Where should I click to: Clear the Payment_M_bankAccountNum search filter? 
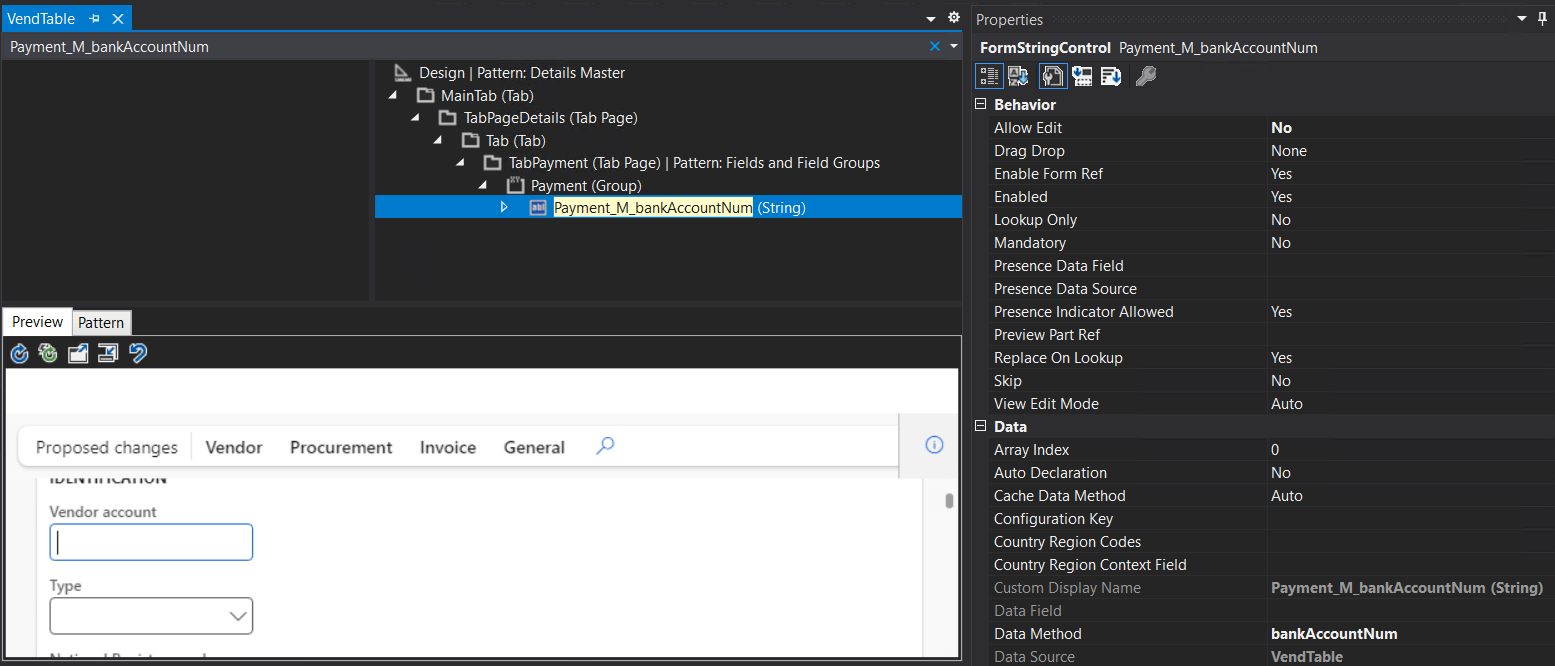pyautogui.click(x=935, y=46)
